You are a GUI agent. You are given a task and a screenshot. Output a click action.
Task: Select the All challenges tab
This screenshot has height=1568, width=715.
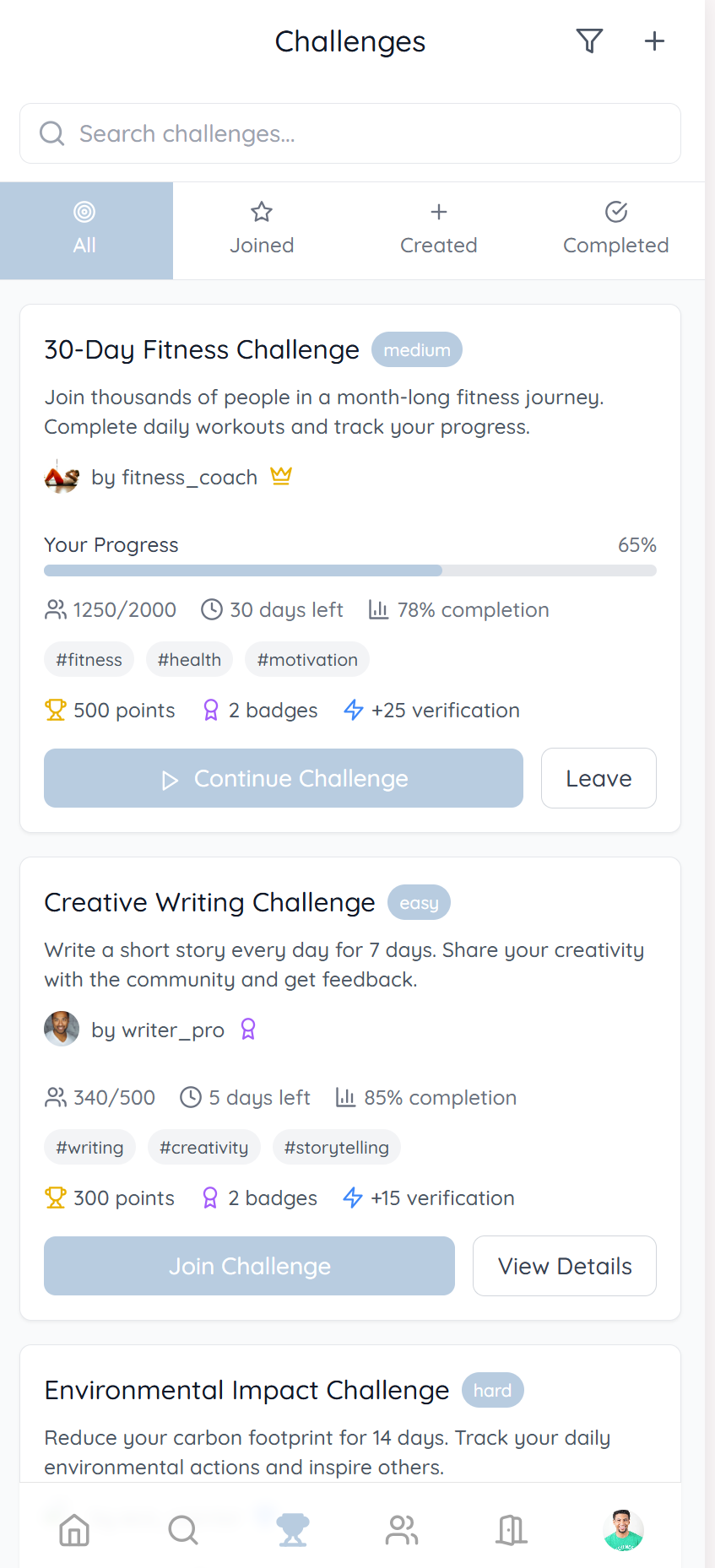[85, 230]
